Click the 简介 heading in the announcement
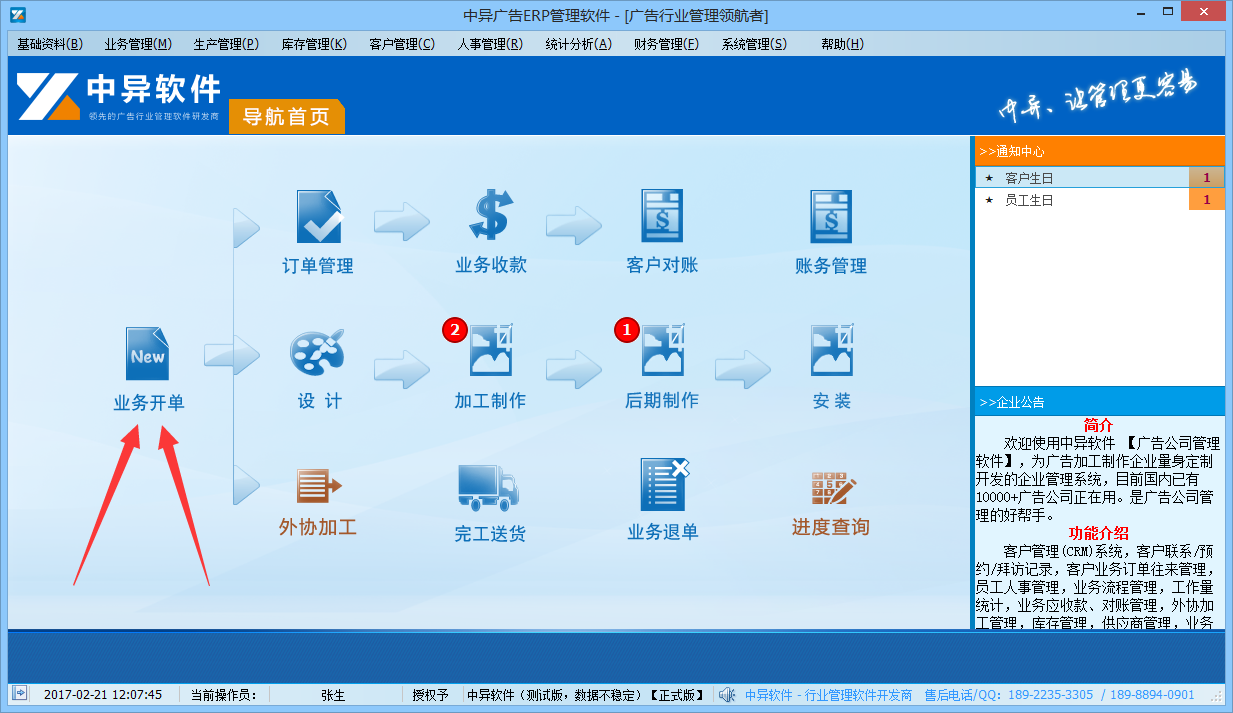 (x=1098, y=425)
